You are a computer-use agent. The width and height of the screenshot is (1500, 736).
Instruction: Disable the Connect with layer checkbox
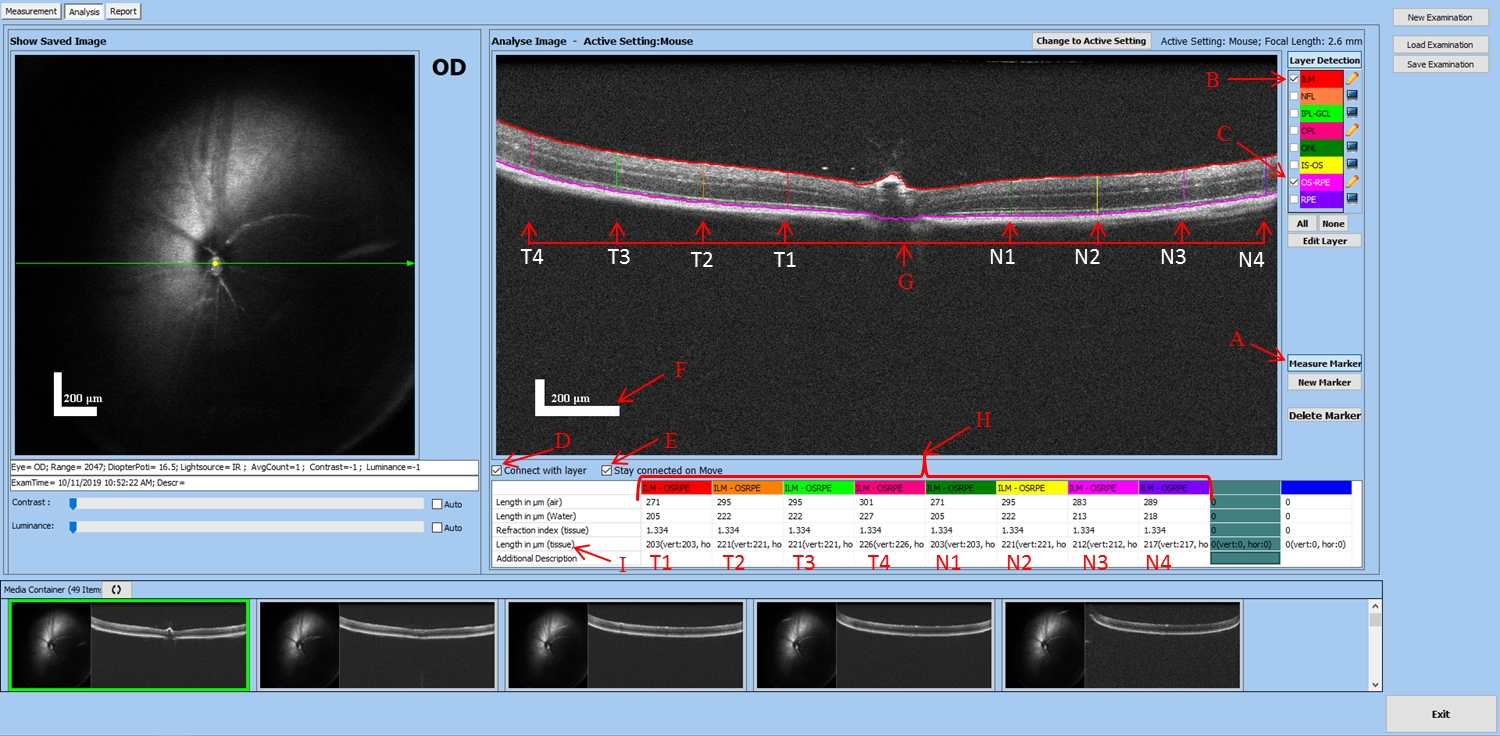click(x=497, y=470)
